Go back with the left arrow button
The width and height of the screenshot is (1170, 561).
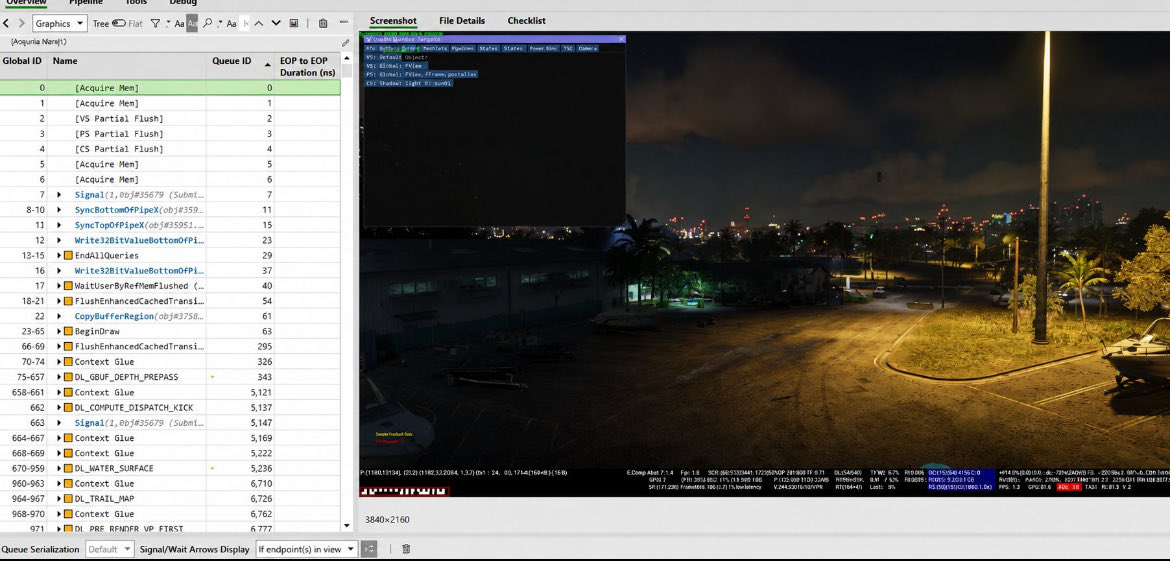click(x=6, y=24)
